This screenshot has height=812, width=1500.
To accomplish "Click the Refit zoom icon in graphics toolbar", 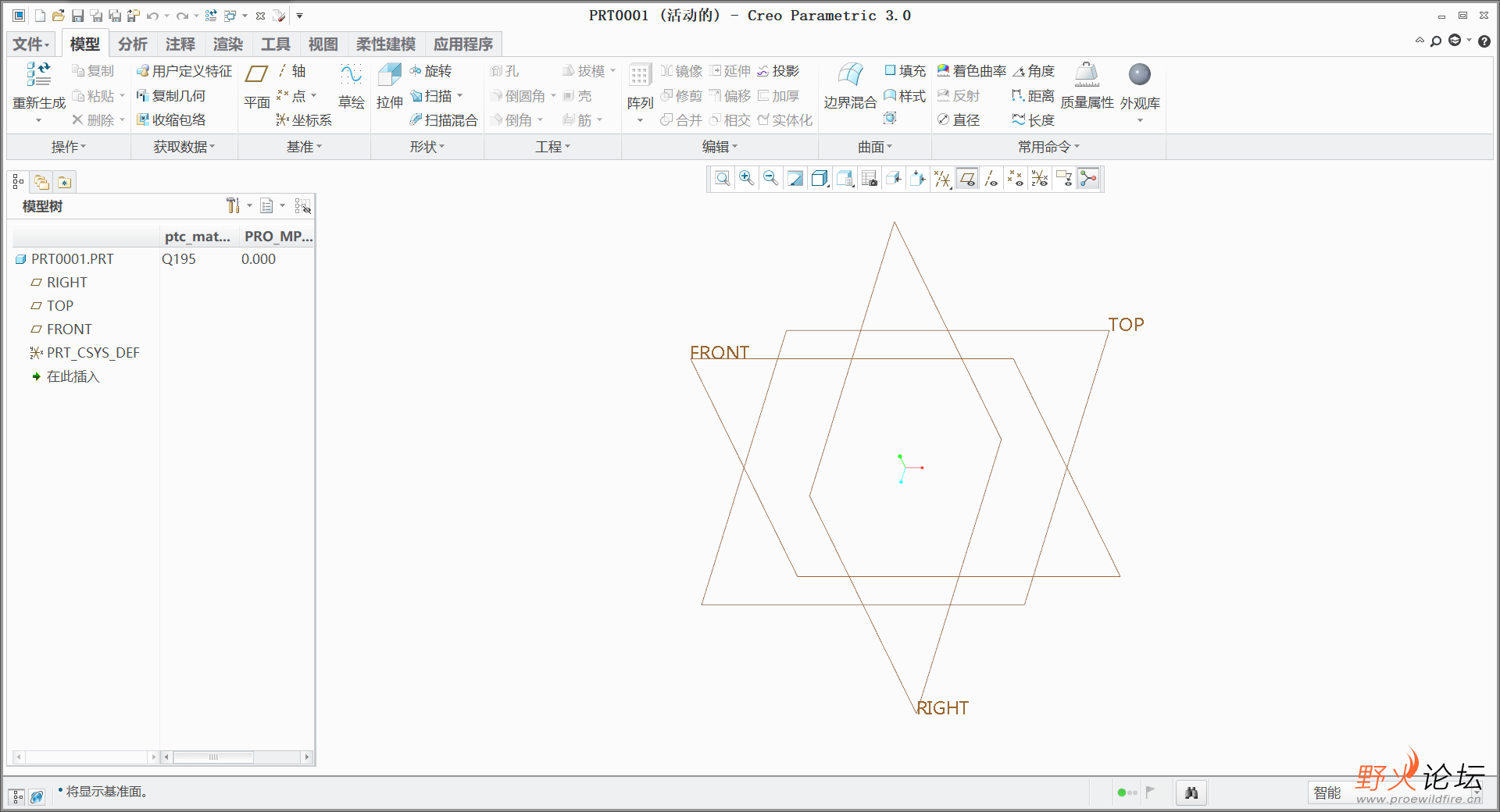I will 723,179.
